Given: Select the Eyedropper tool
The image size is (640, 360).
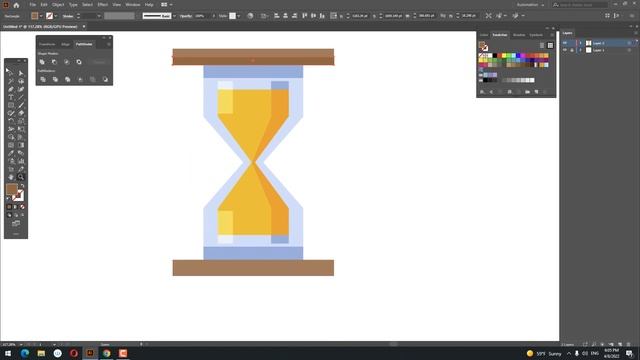Looking at the screenshot, I should 11,153.
